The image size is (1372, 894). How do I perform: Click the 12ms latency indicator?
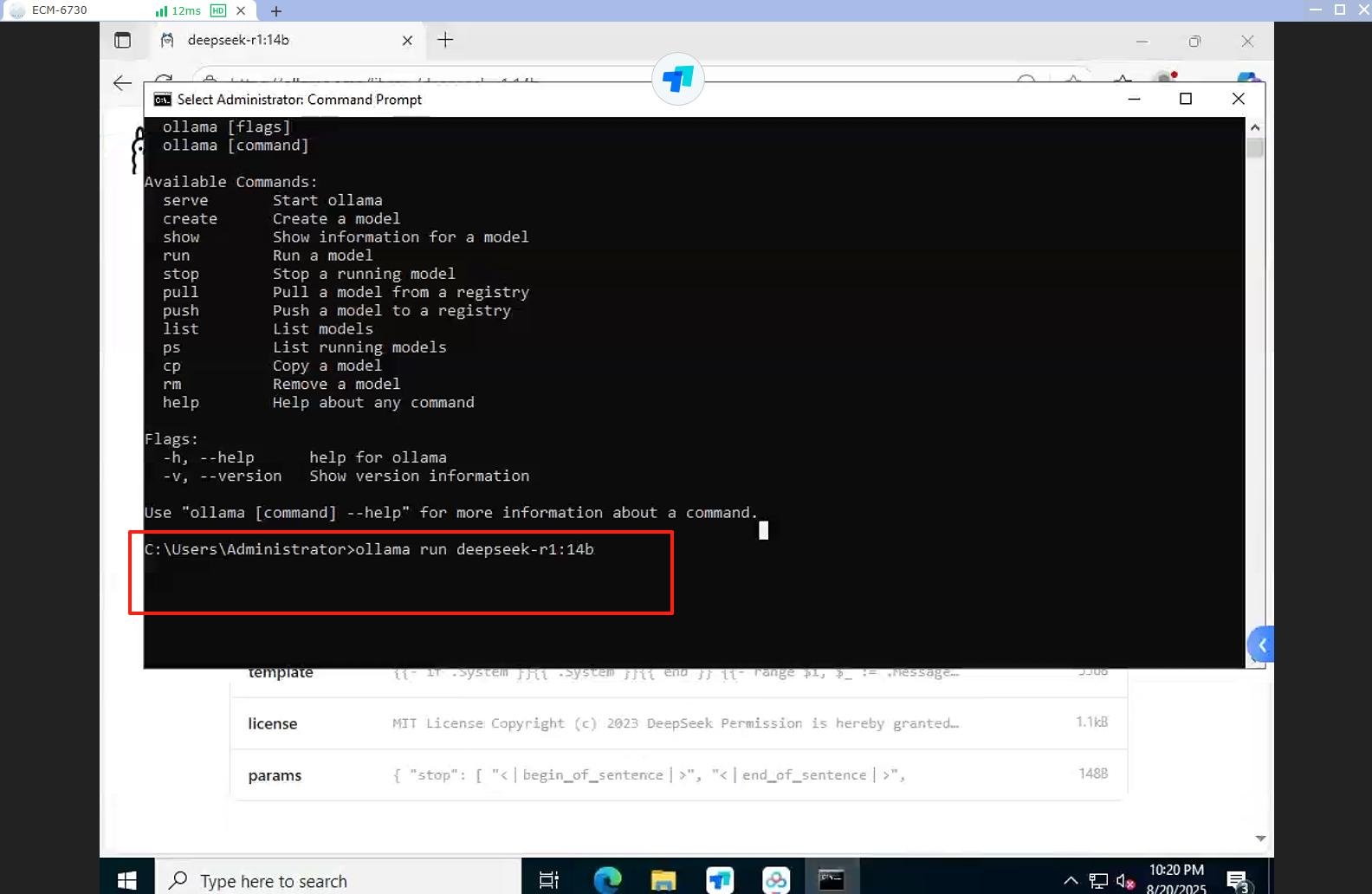point(178,10)
